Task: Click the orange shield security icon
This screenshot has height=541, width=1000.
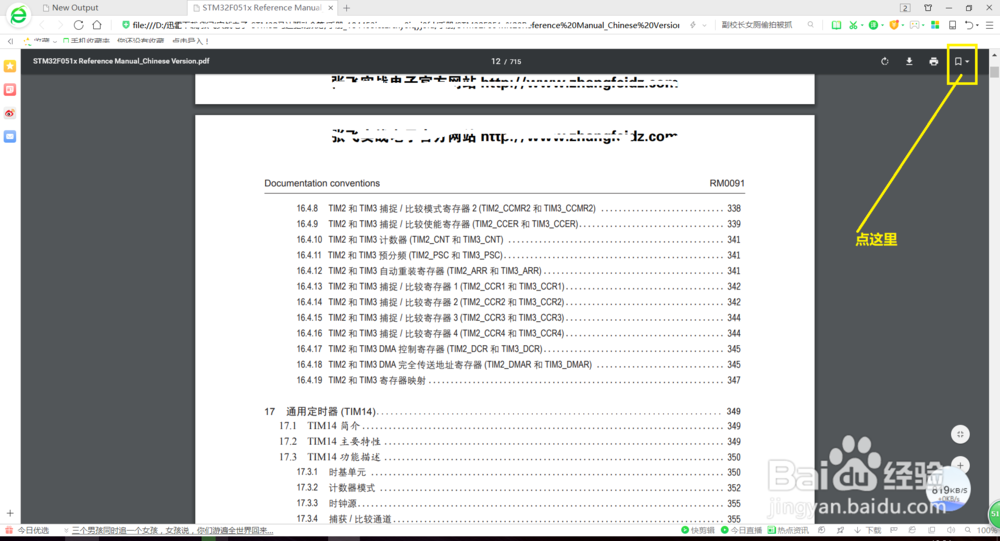Action: pyautogui.click(x=894, y=25)
